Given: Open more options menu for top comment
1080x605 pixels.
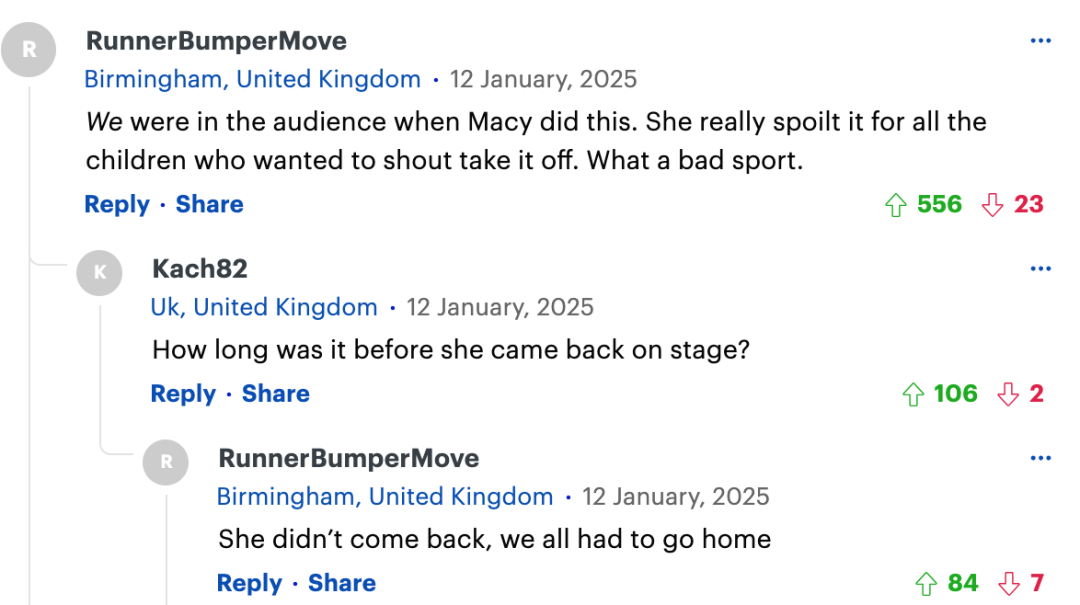Looking at the screenshot, I should 1041,41.
